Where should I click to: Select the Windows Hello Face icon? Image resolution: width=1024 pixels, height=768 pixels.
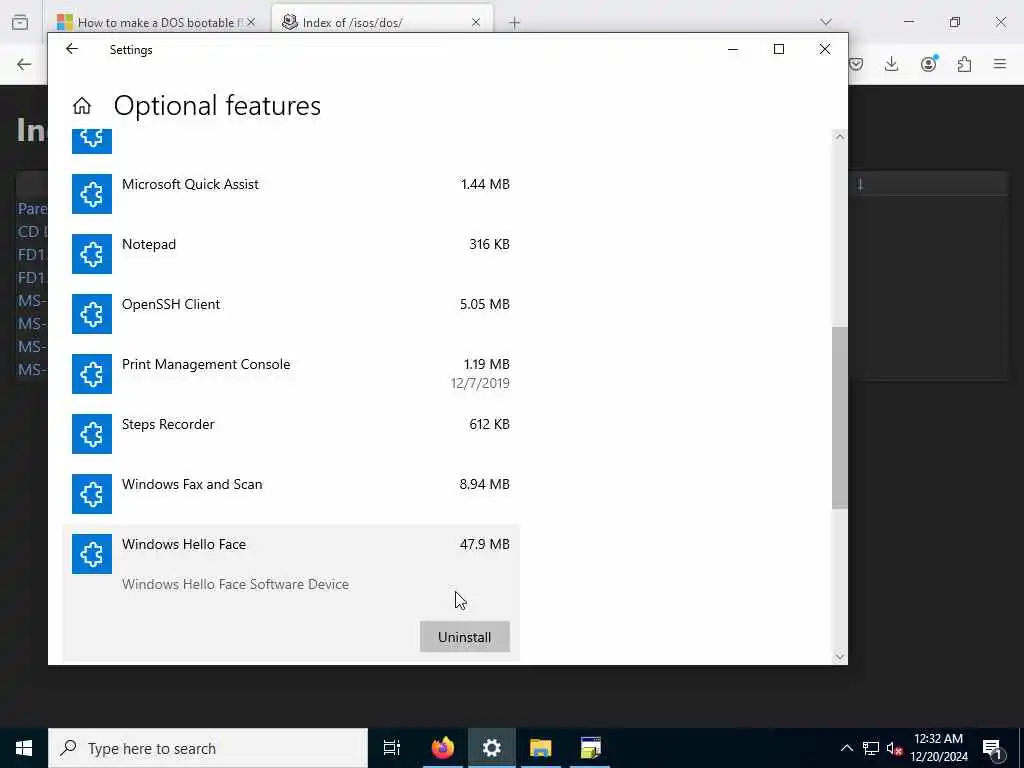coord(91,554)
